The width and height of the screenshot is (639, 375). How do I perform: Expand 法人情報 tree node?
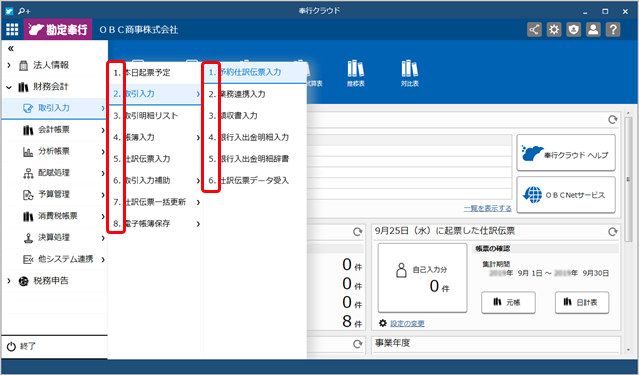tap(9, 65)
